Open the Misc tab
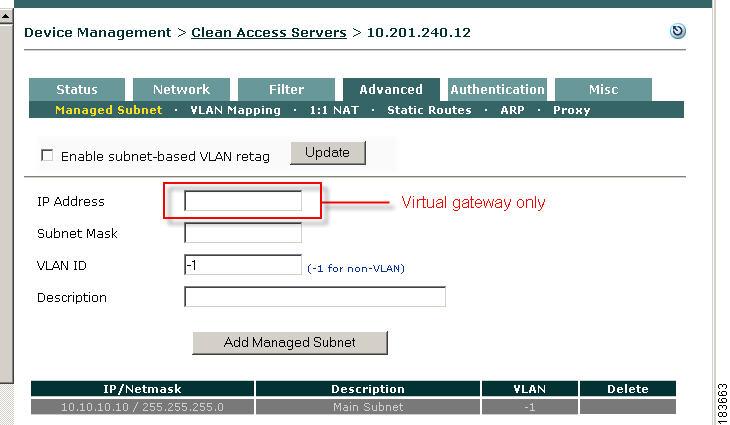This screenshot has height=425, width=730. 603,89
